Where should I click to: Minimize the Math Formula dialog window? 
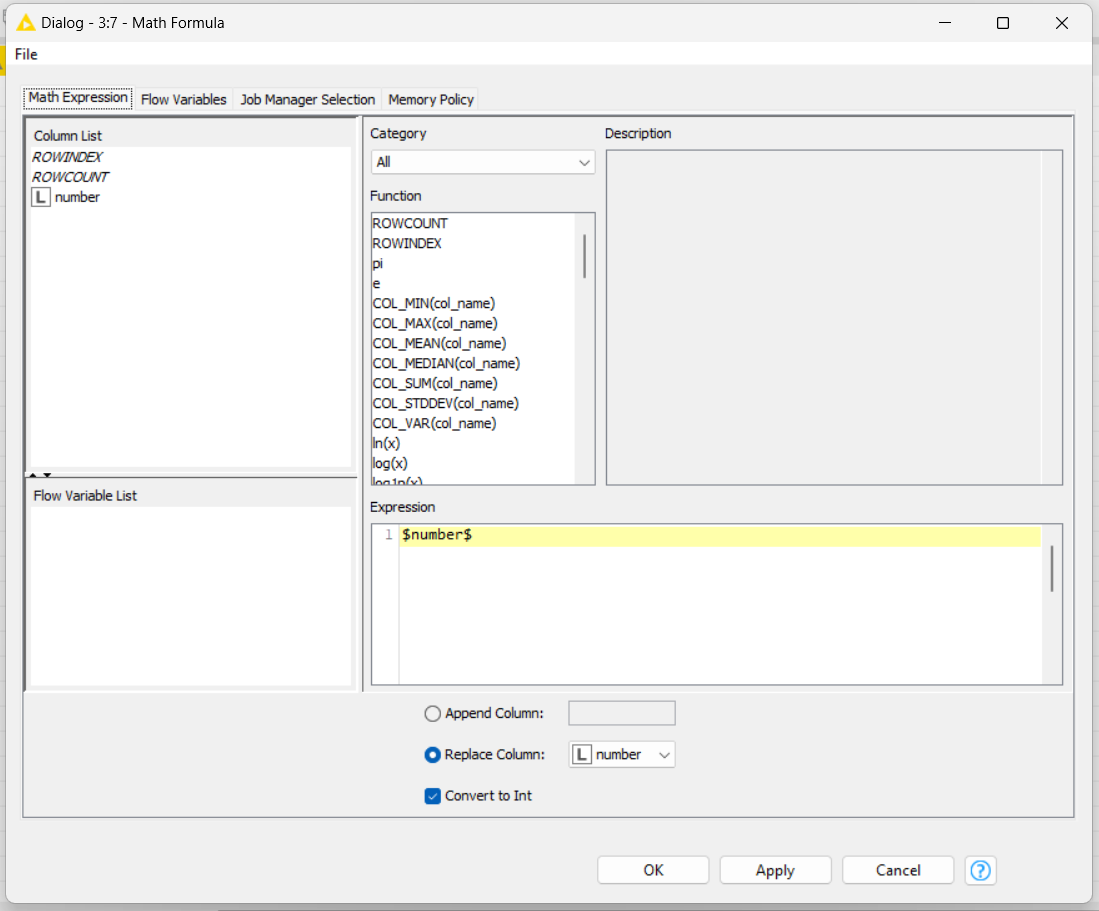pos(945,23)
